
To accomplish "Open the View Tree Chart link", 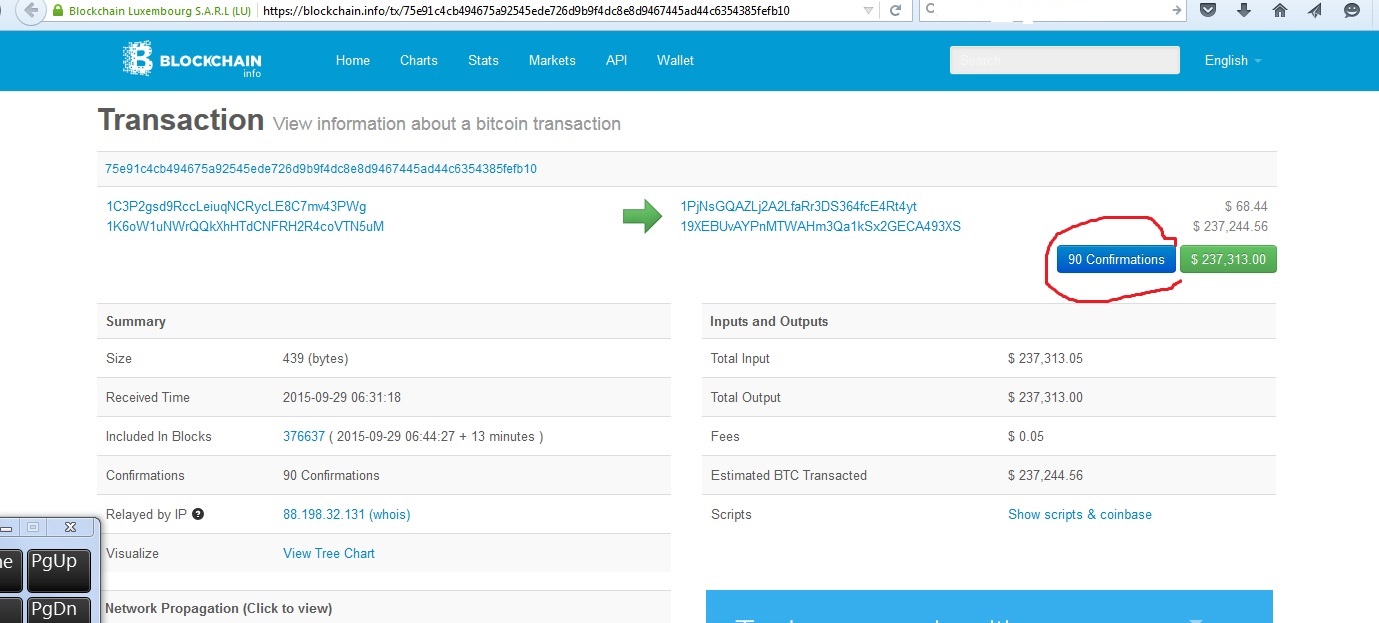I will coord(329,553).
